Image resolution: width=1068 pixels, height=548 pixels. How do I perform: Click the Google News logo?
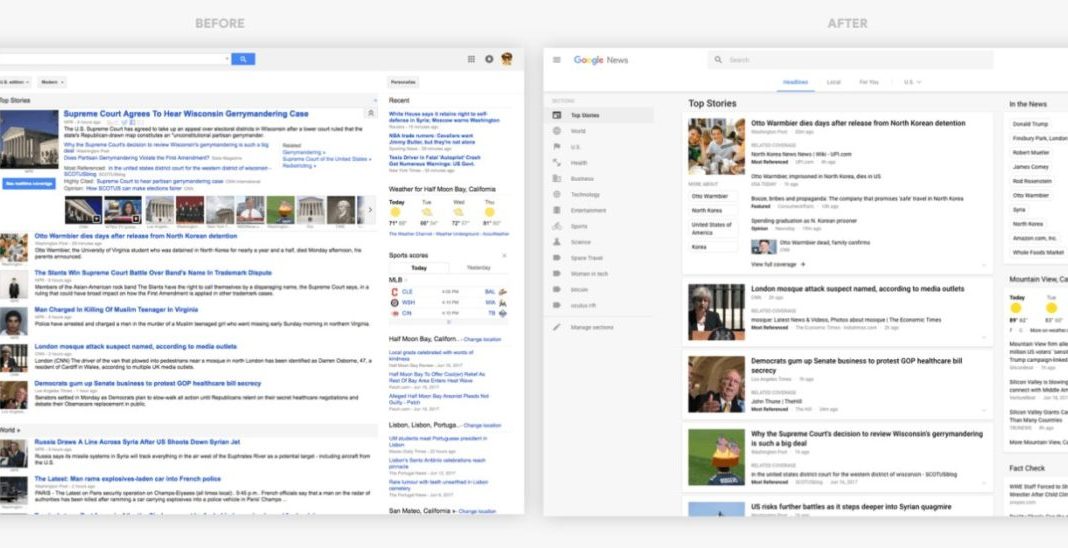(x=601, y=60)
